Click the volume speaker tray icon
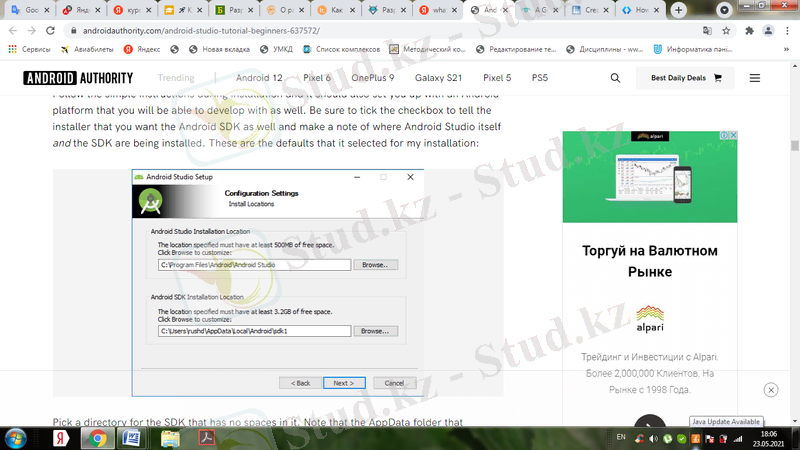 coord(654,439)
